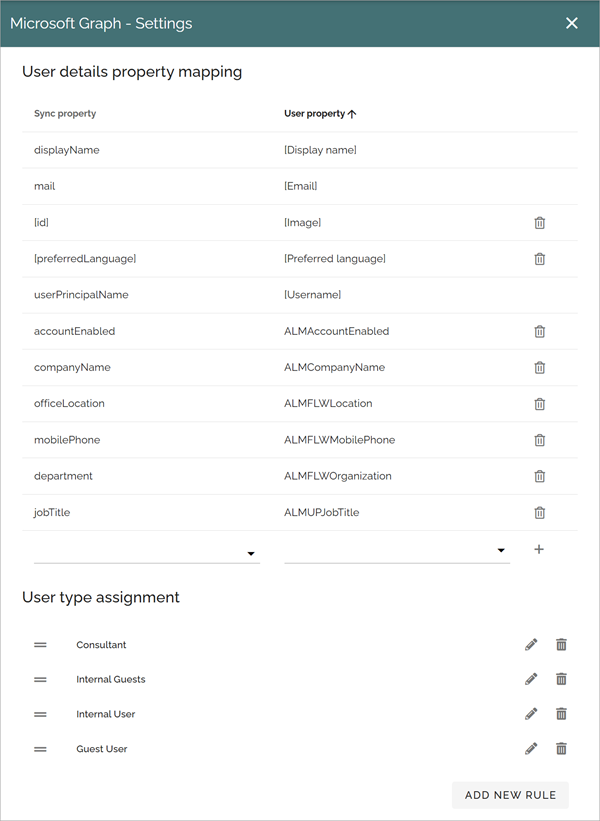Image resolution: width=600 pixels, height=821 pixels.
Task: Open the new User property dropdown
Action: [397, 552]
